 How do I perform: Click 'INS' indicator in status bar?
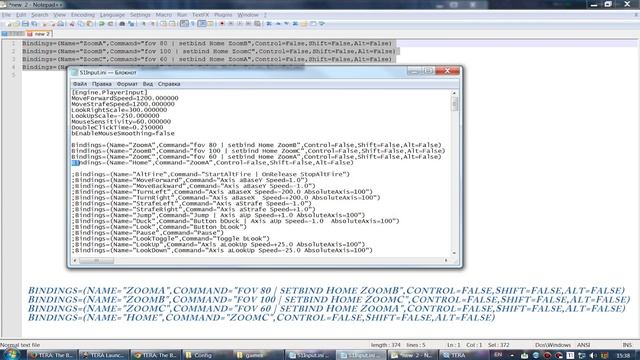[x=627, y=345]
